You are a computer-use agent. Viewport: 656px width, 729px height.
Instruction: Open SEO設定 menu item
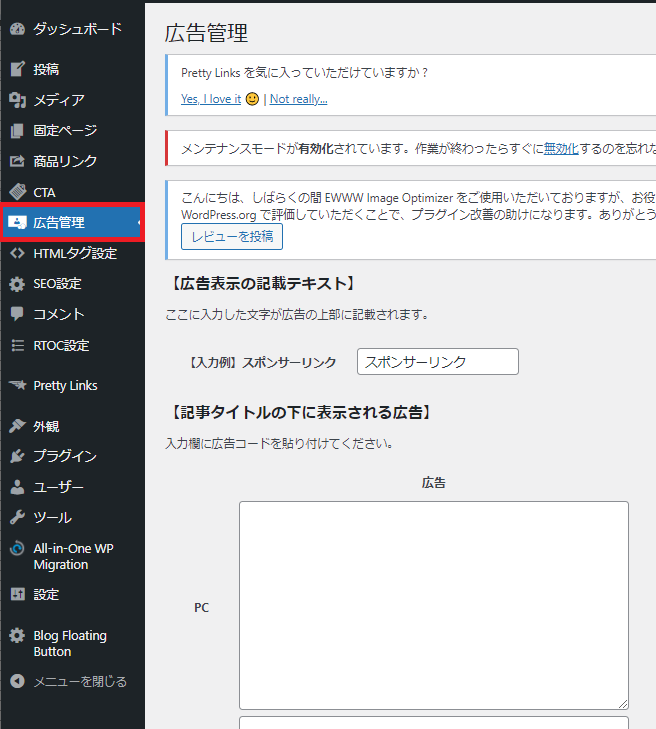coord(73,284)
